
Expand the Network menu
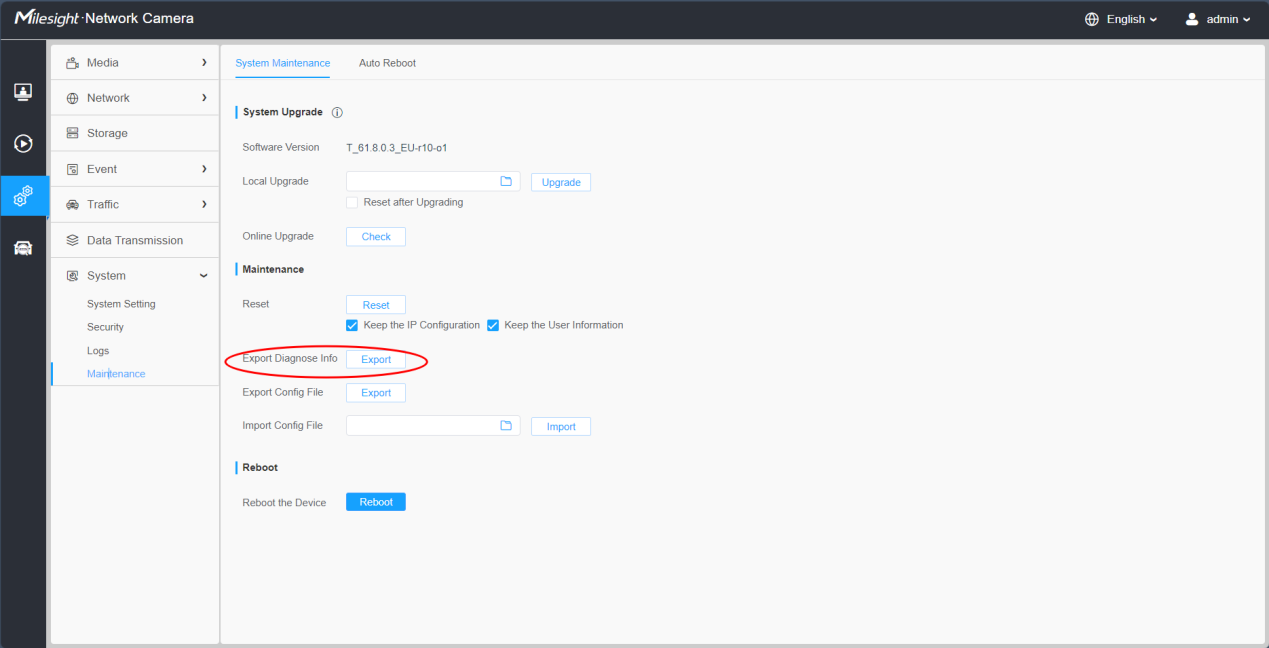click(135, 98)
